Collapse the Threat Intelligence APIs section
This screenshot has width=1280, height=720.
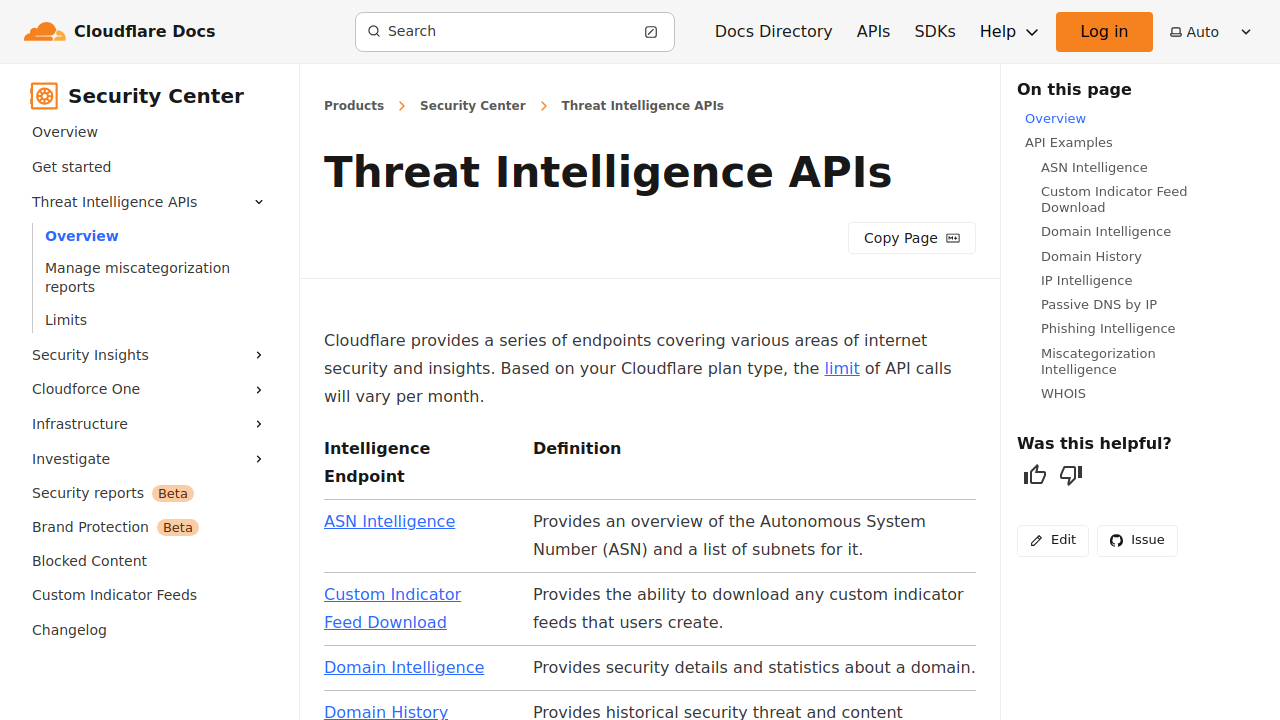pyautogui.click(x=259, y=202)
